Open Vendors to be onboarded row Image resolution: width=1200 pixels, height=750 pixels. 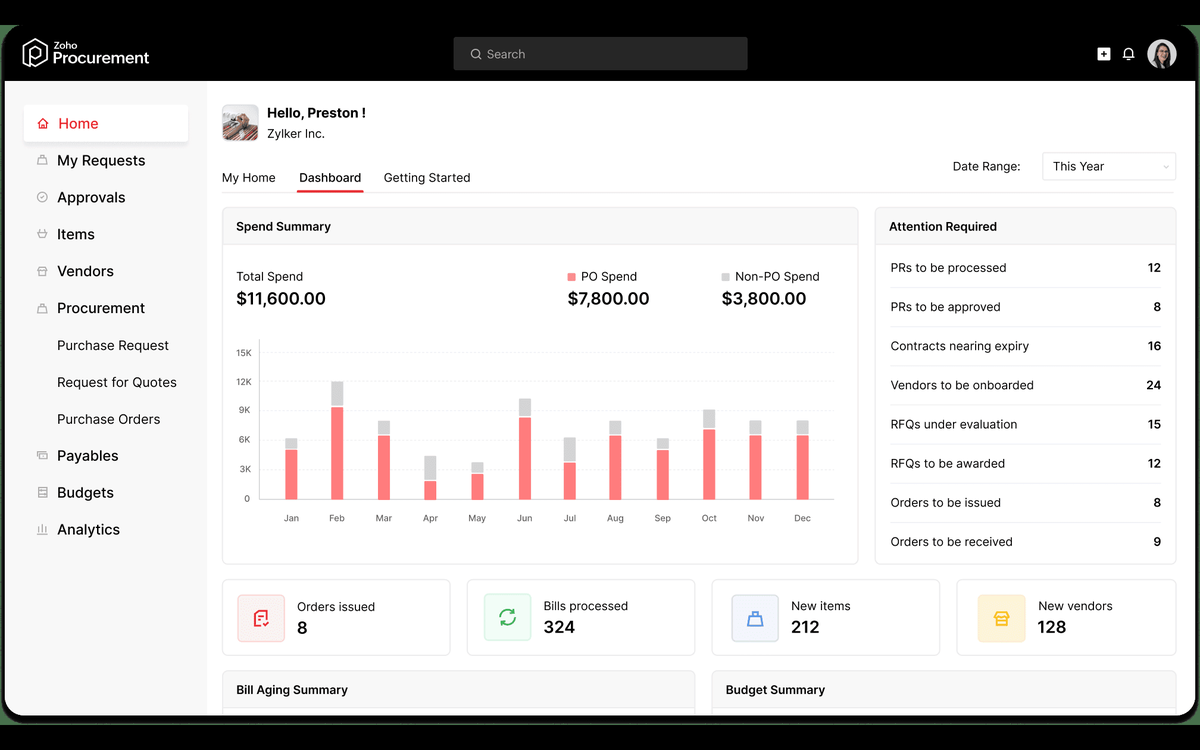(x=1025, y=385)
